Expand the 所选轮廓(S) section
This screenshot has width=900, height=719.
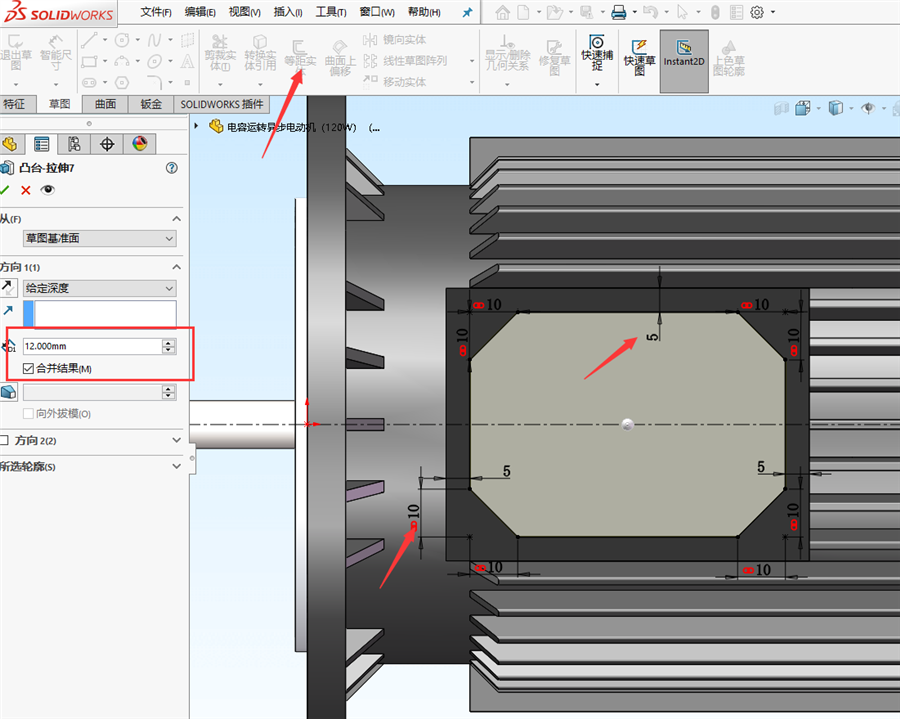pyautogui.click(x=176, y=466)
